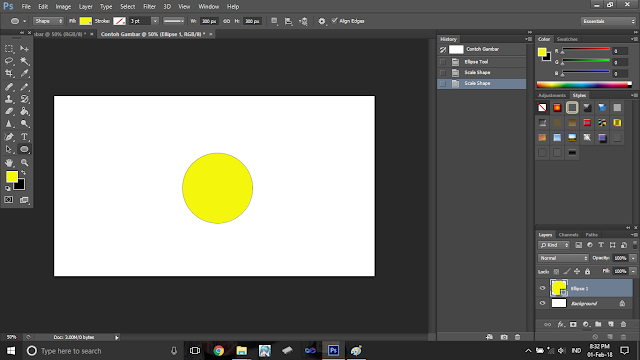Select the Magic Wand tool

[x=24, y=61]
